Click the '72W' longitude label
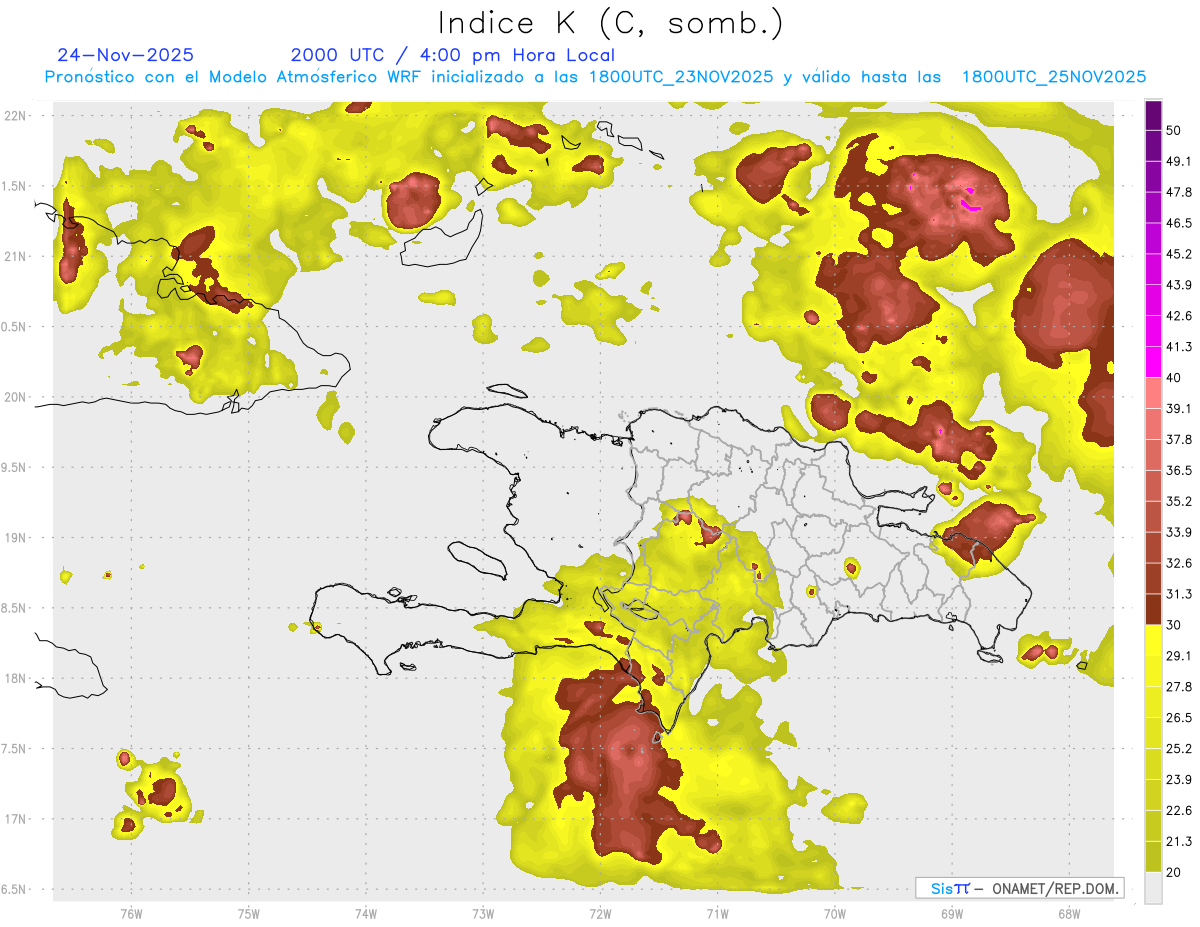Image resolution: width=1200 pixels, height=927 pixels. click(x=600, y=914)
